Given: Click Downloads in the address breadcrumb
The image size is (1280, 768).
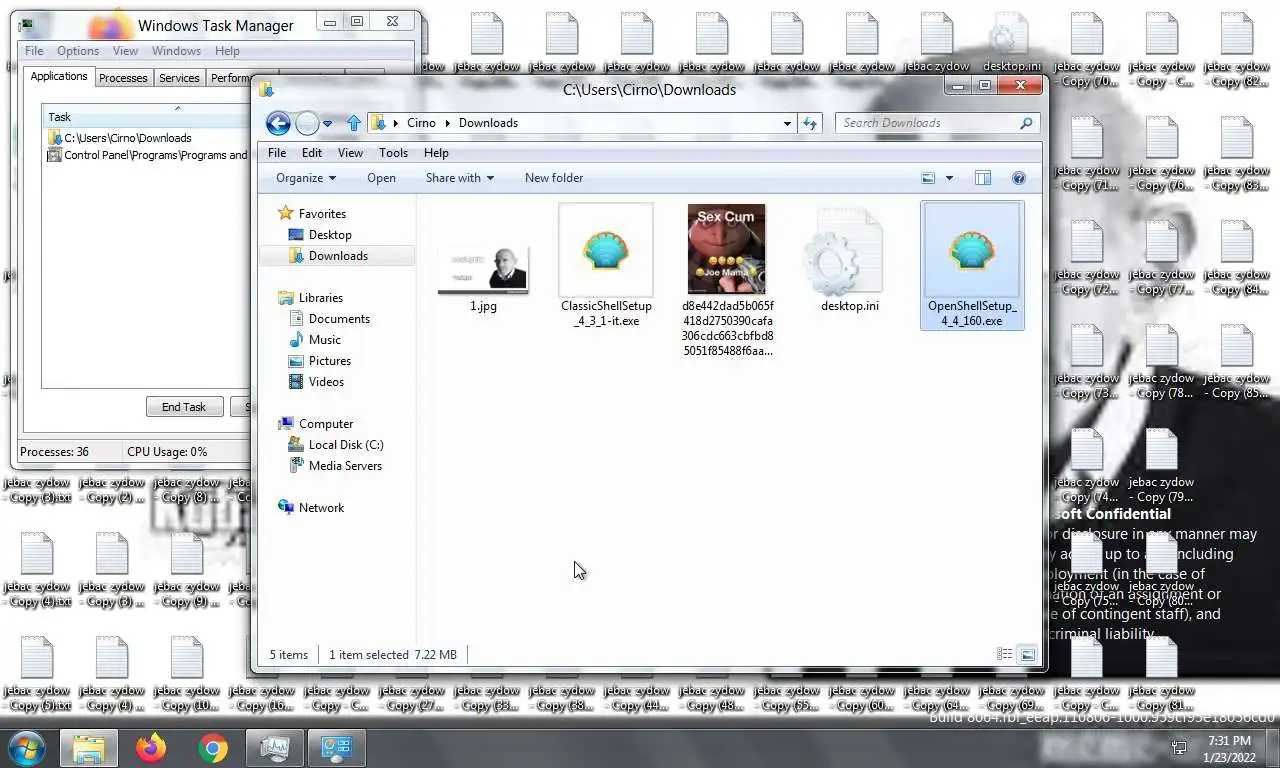Looking at the screenshot, I should point(488,123).
